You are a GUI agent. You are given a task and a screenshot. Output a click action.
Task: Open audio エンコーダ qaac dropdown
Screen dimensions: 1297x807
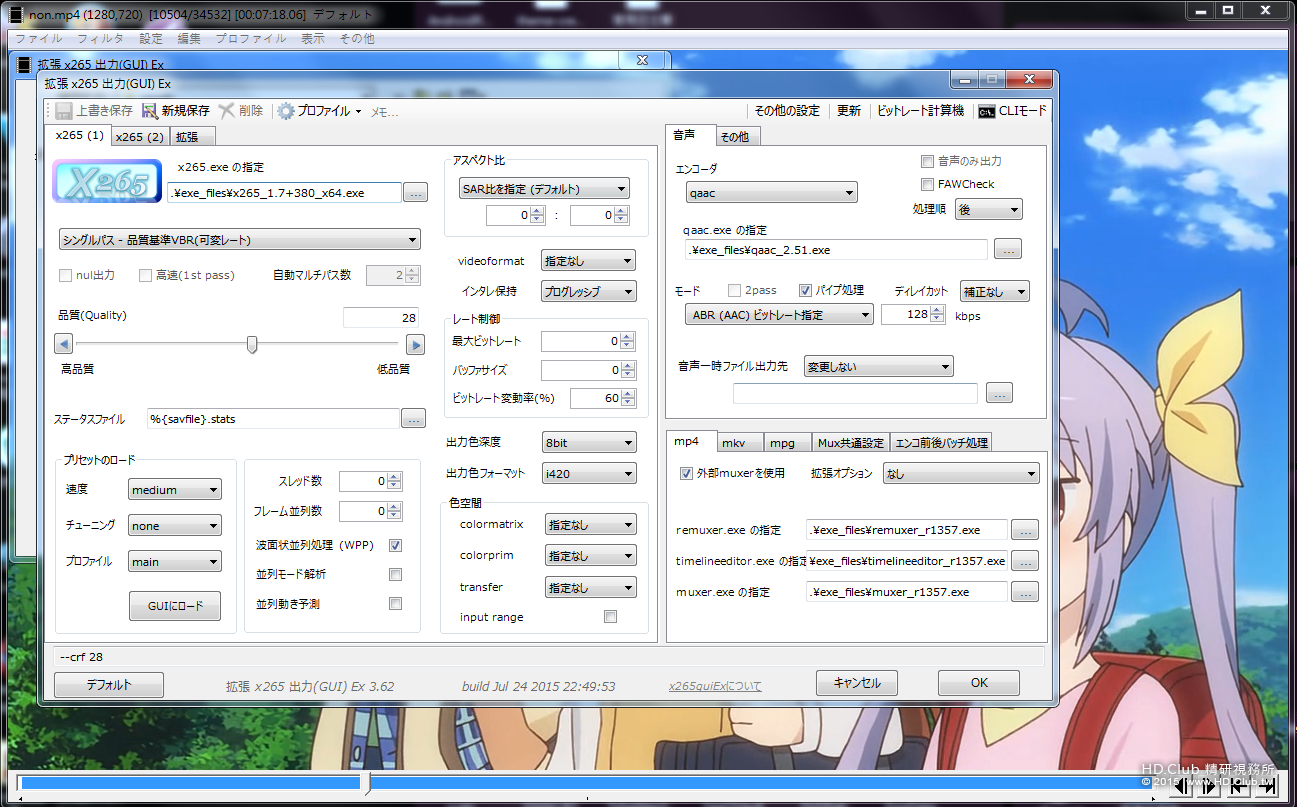771,192
